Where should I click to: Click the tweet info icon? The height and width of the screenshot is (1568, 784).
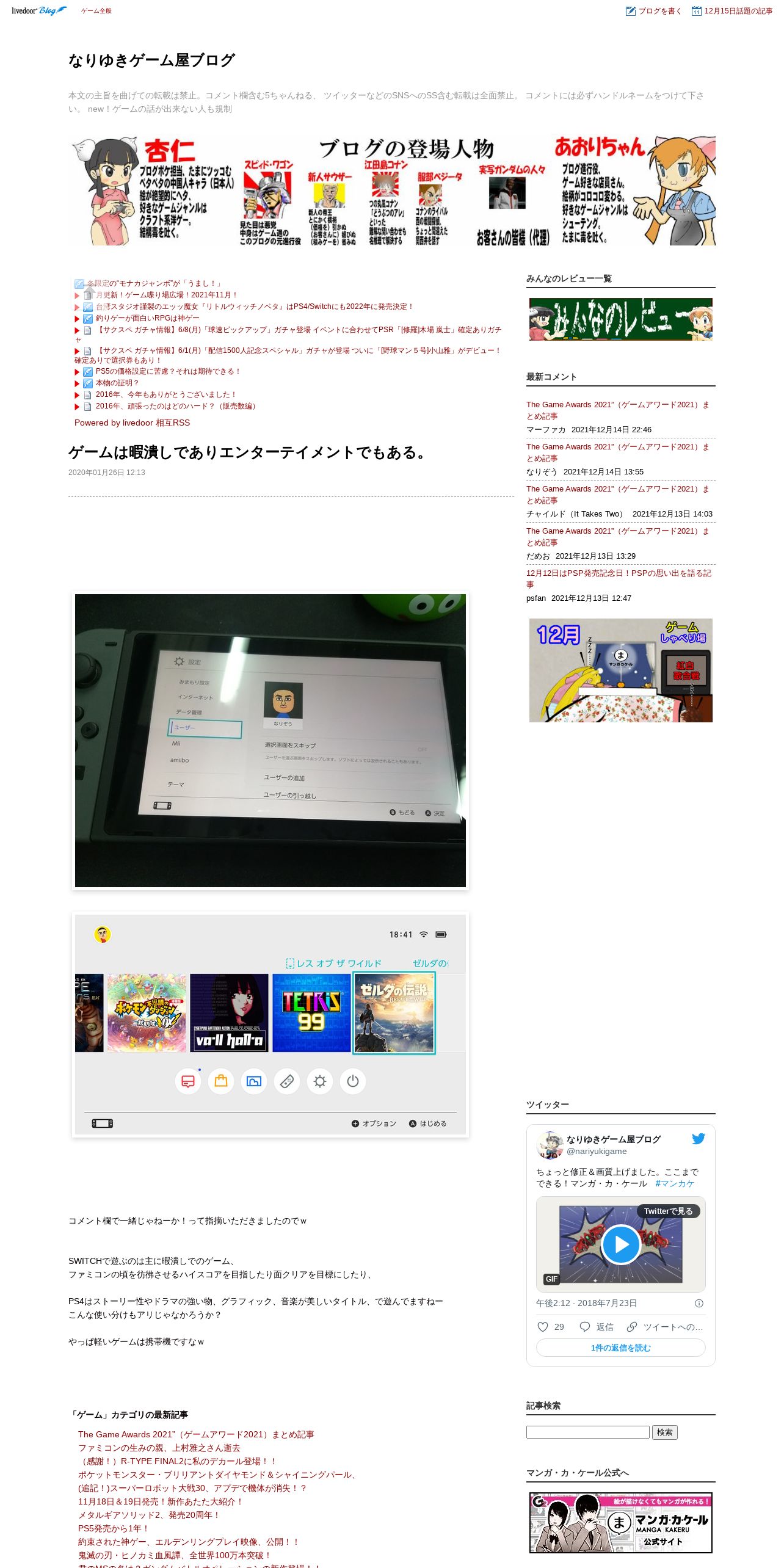pyautogui.click(x=699, y=1303)
